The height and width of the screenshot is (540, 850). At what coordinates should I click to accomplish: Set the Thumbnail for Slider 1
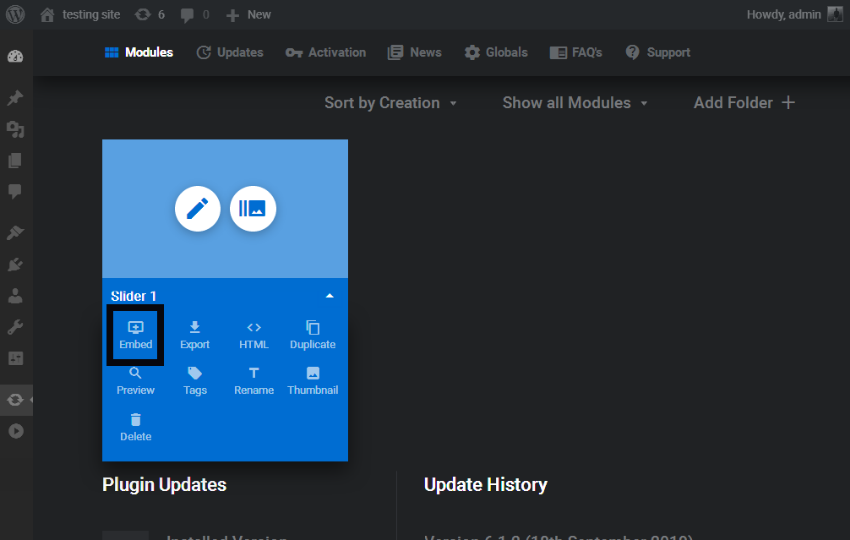(x=313, y=381)
